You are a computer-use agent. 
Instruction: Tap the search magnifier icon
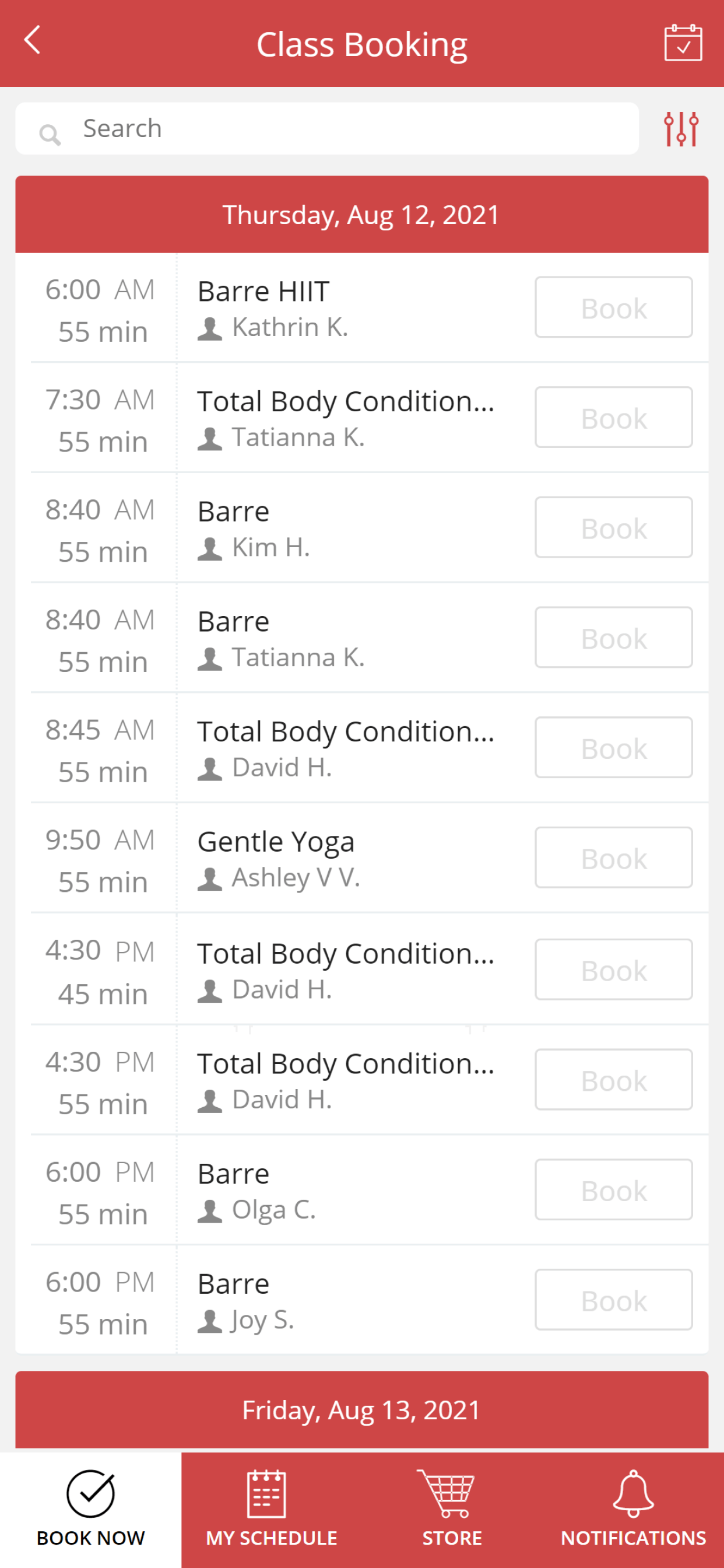coord(50,135)
